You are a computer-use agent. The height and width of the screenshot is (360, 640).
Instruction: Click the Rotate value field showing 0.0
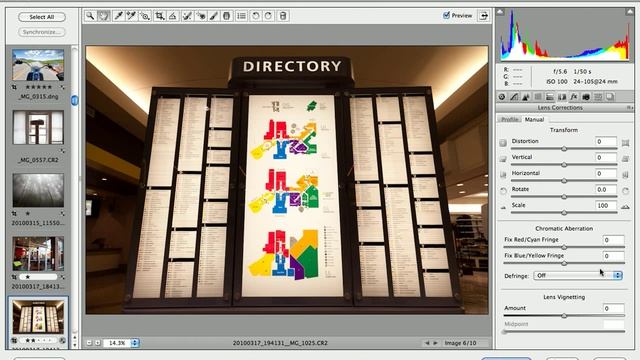click(x=605, y=189)
